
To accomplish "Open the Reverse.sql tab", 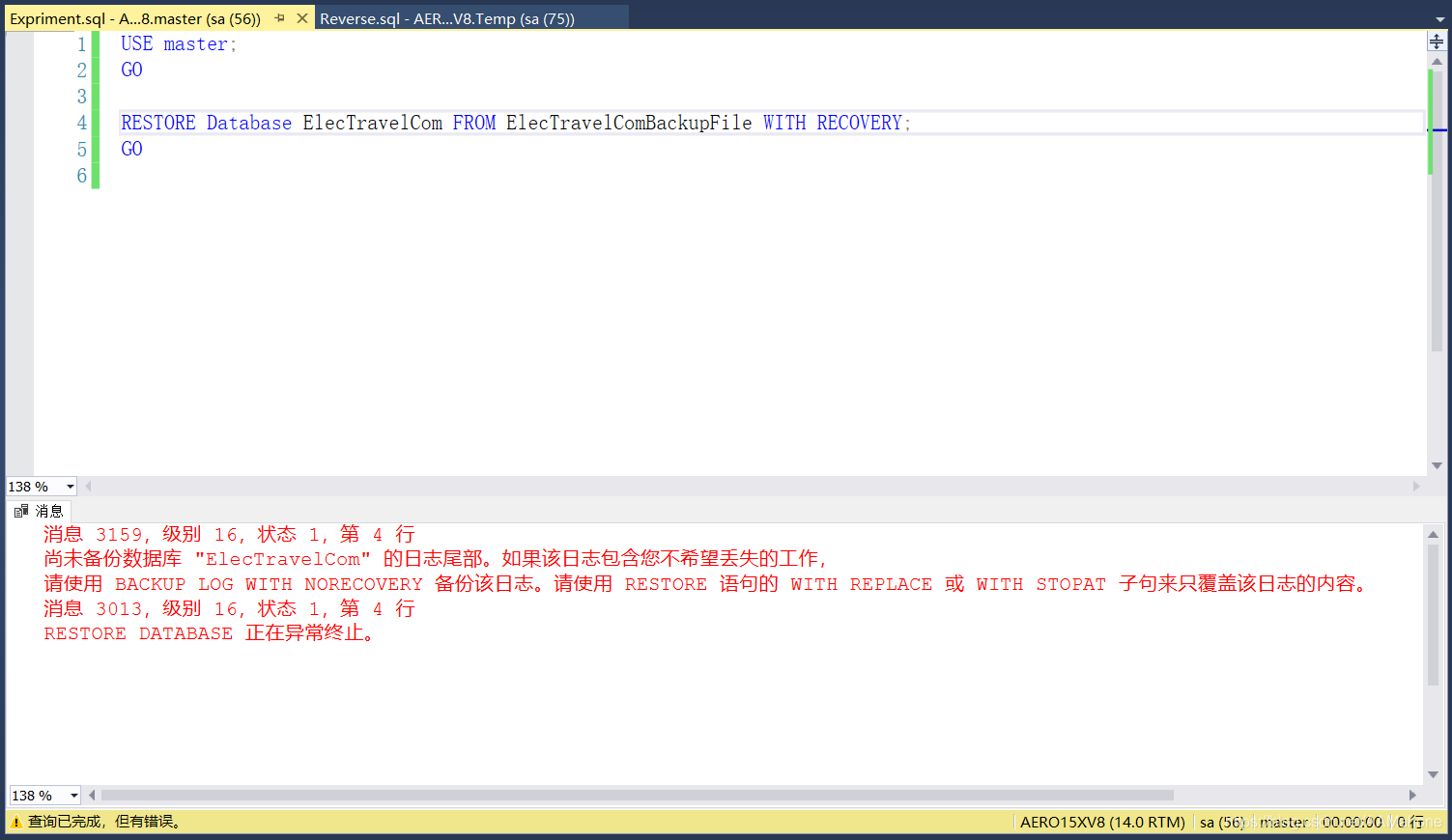I will (447, 18).
